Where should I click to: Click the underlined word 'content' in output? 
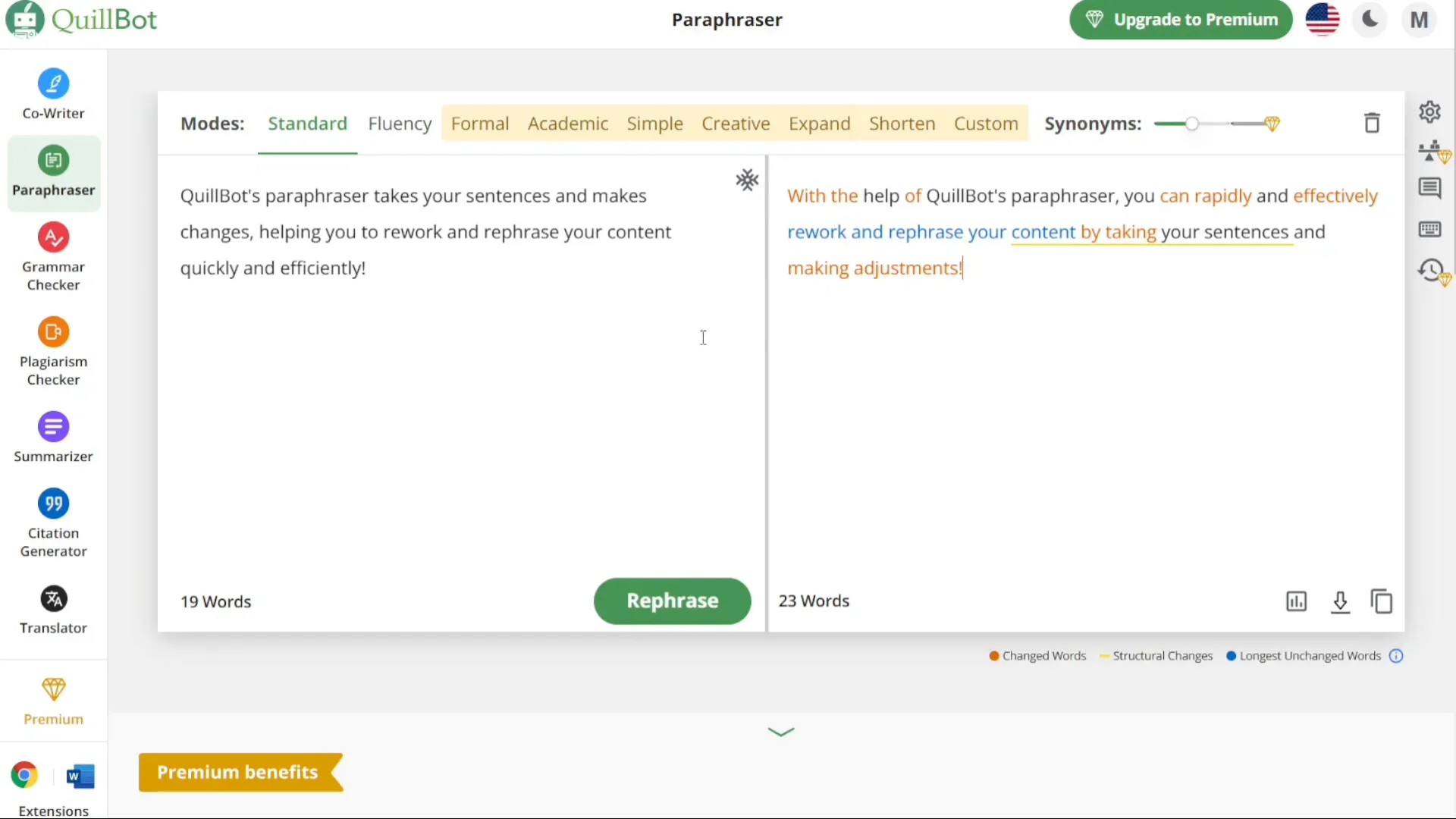1043,232
